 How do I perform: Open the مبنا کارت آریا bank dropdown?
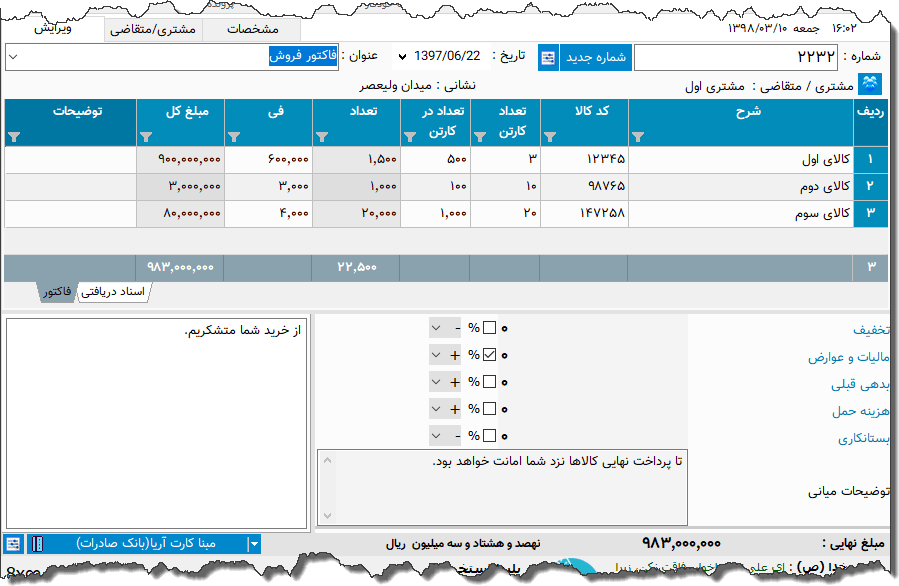click(x=254, y=543)
